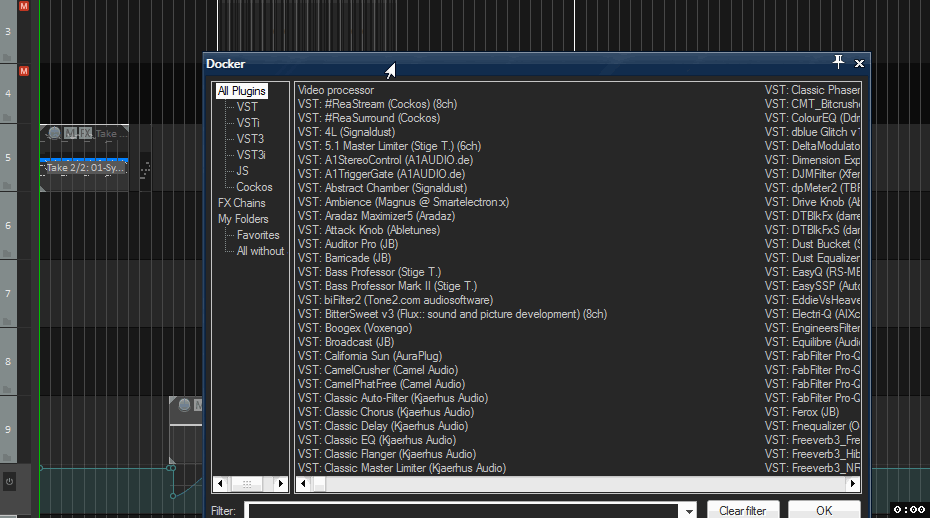Screen dimensions: 930x518
Task: Select VST: Classic Flanger plugin
Action: 387,454
